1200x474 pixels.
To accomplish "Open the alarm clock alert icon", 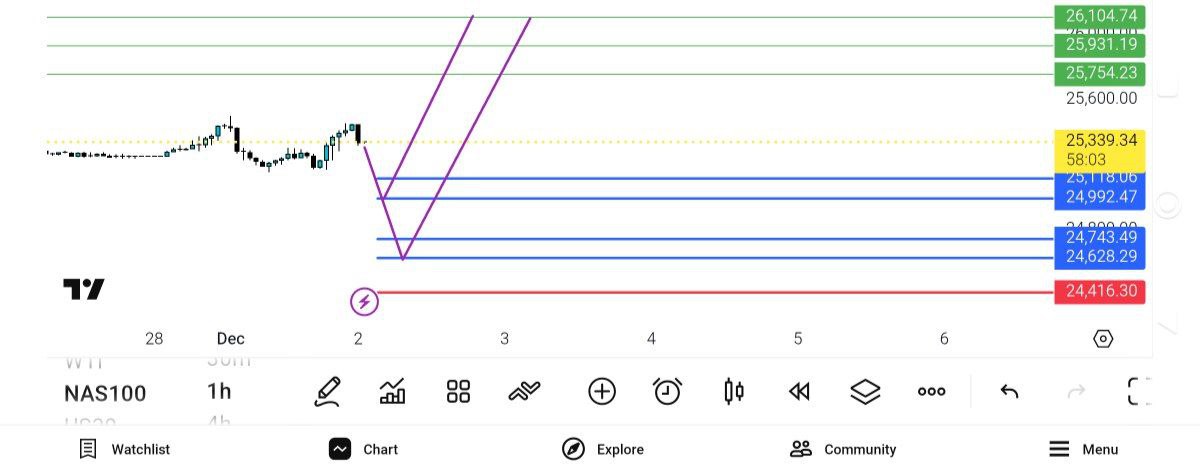I will click(667, 392).
